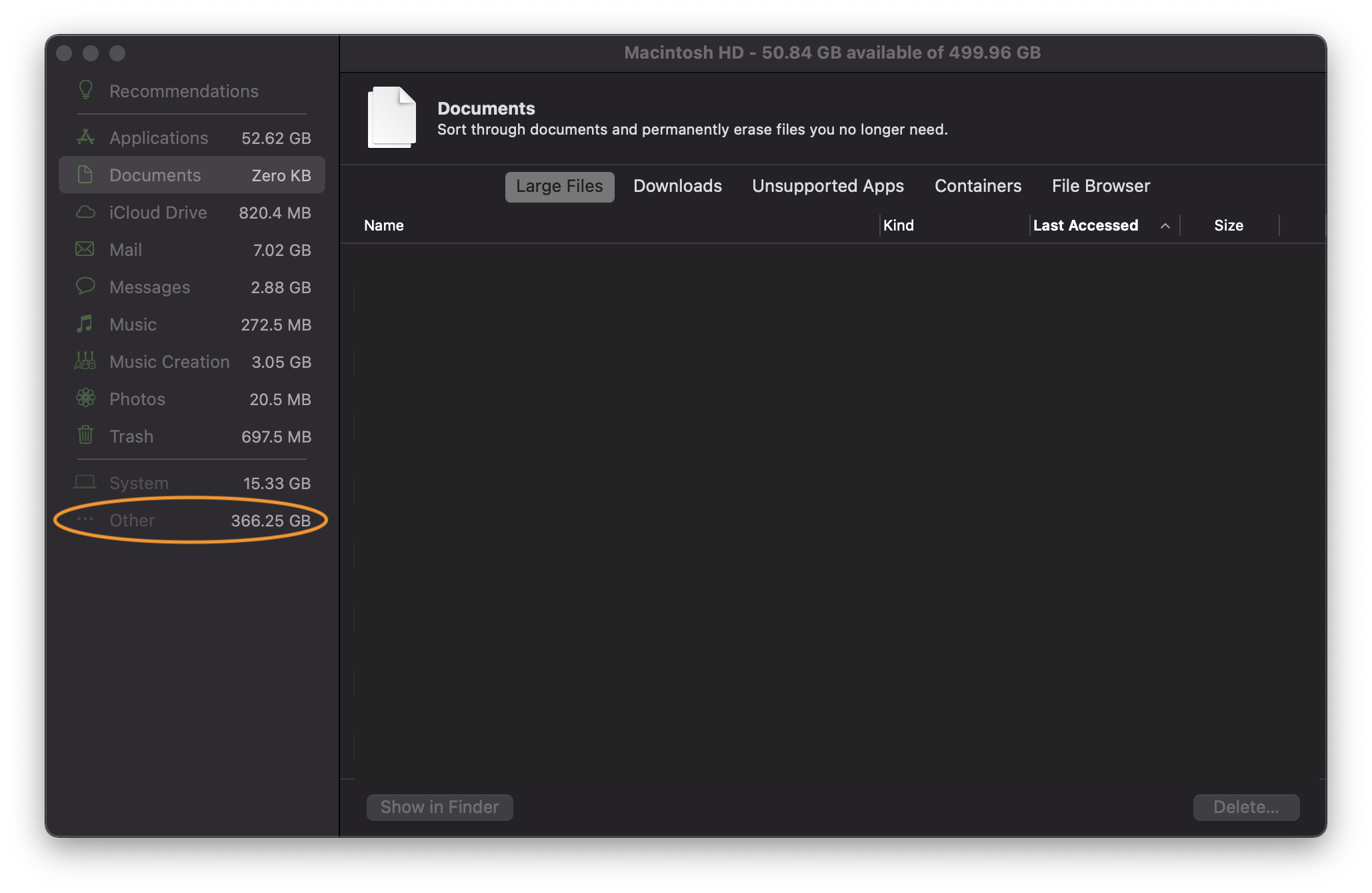Click the iCloud Drive icon in sidebar
Viewport: 1372px width, 893px height.
click(85, 212)
